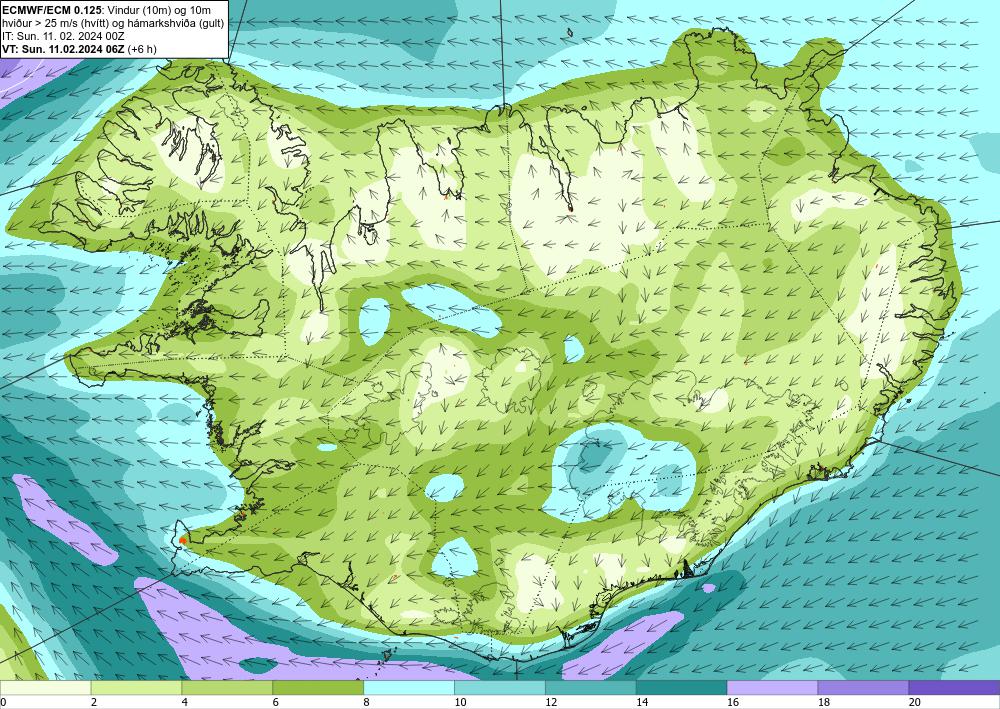Click the '0' label on the wind scale
This screenshot has width=1000, height=709.
click(3, 702)
